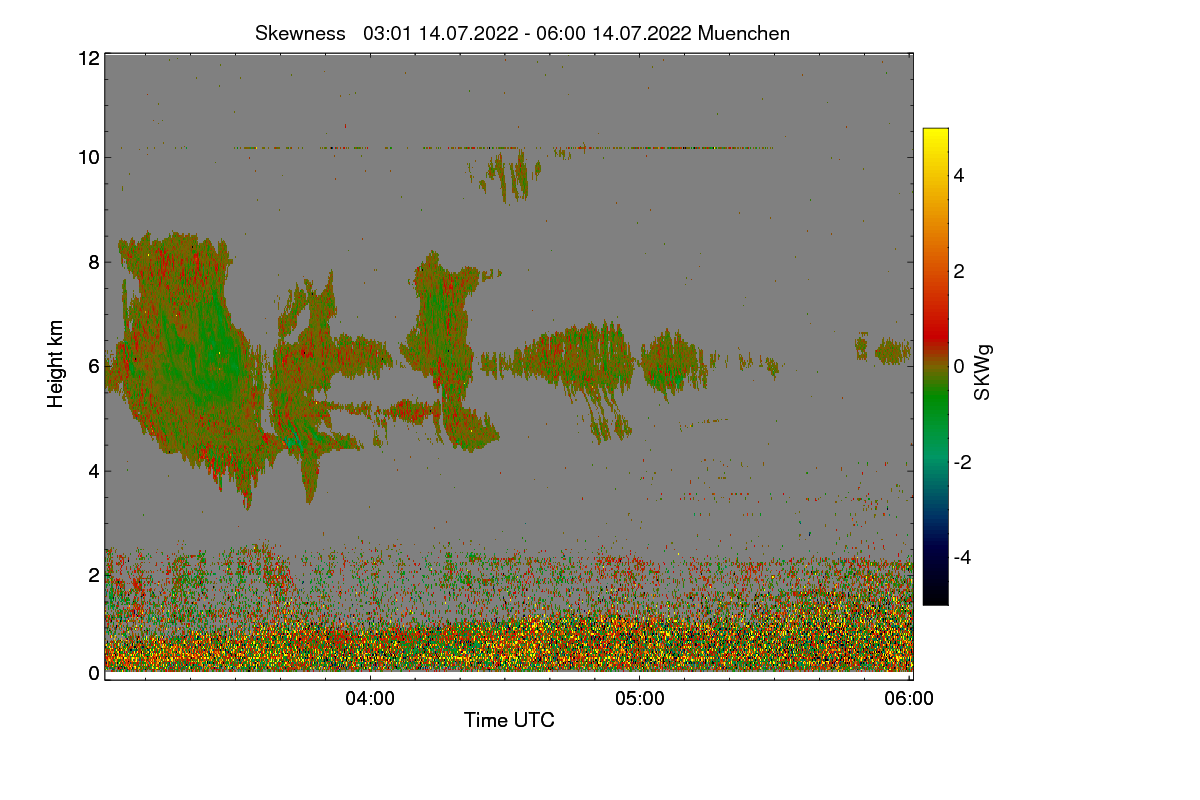Click the plot title starting with "Skewness"
Screen dimensions: 1200x800
click(522, 33)
